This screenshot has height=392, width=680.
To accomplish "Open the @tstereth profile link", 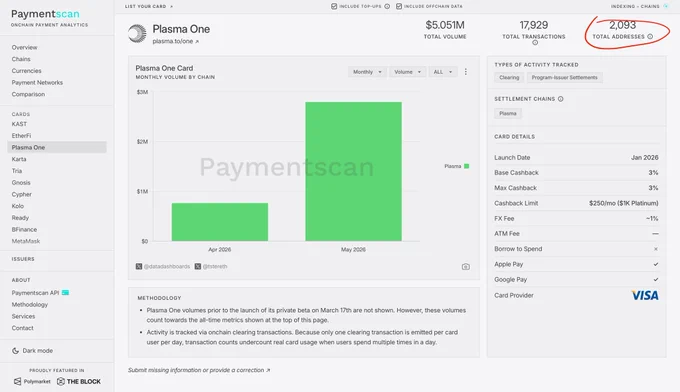I will point(215,266).
